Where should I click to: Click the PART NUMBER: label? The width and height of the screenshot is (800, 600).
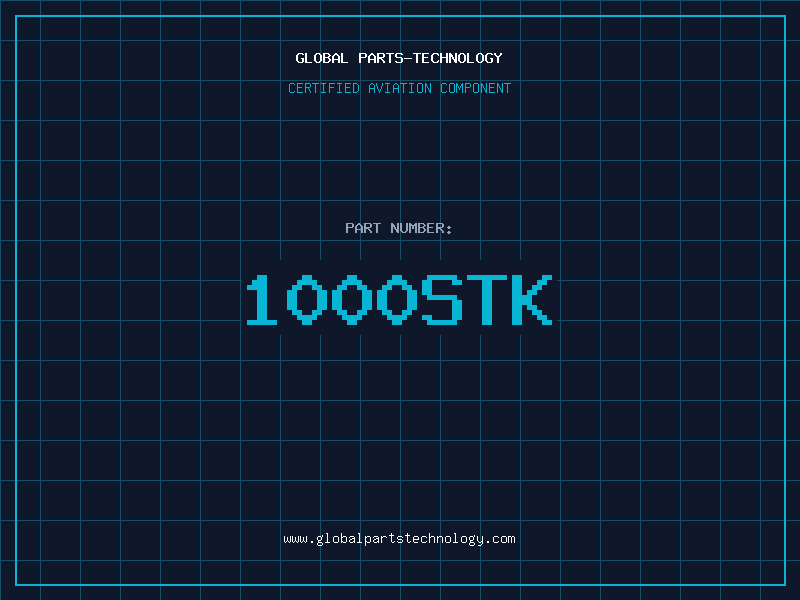coord(399,228)
